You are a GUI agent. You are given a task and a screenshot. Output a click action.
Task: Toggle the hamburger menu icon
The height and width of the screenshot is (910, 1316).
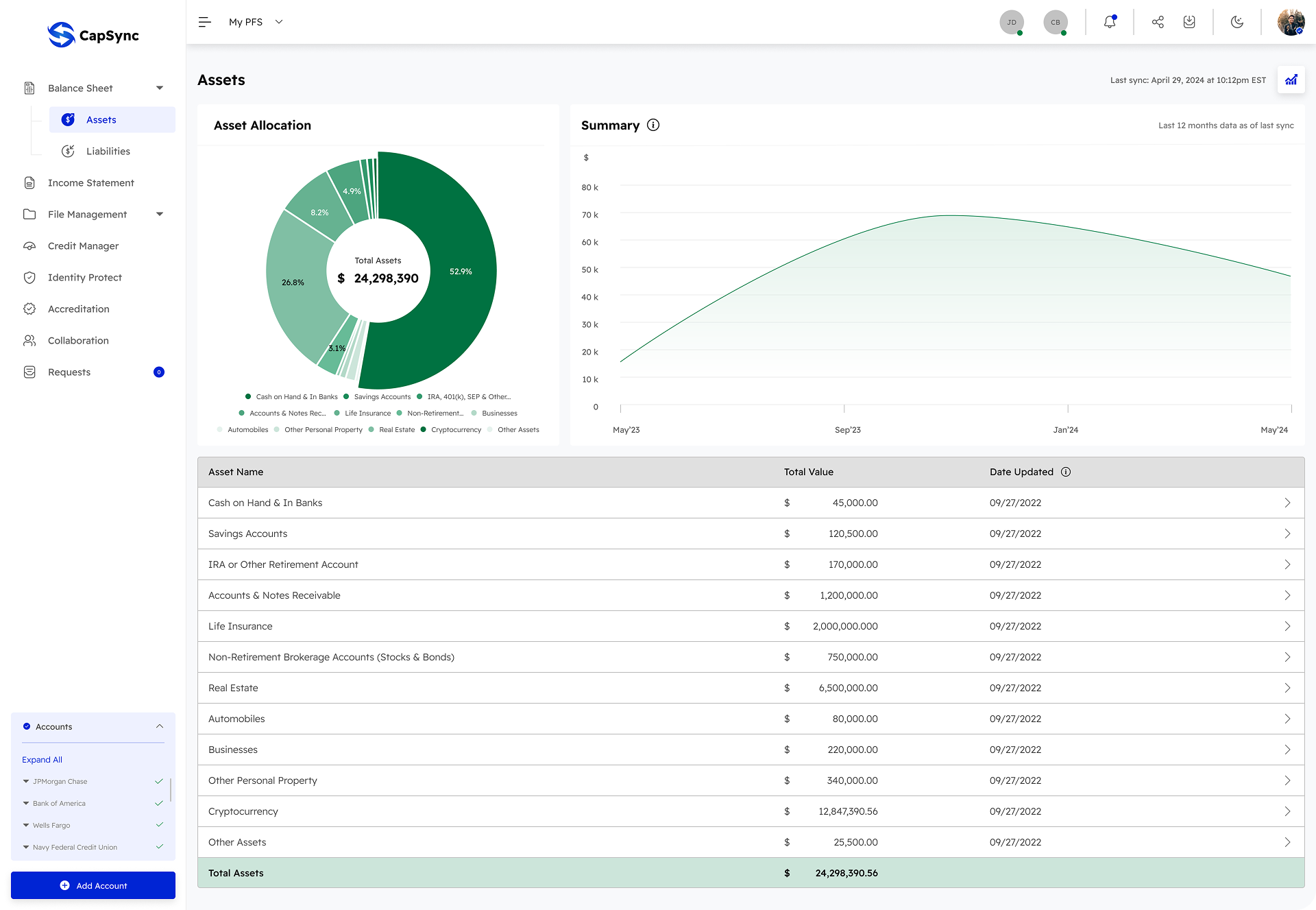[204, 22]
